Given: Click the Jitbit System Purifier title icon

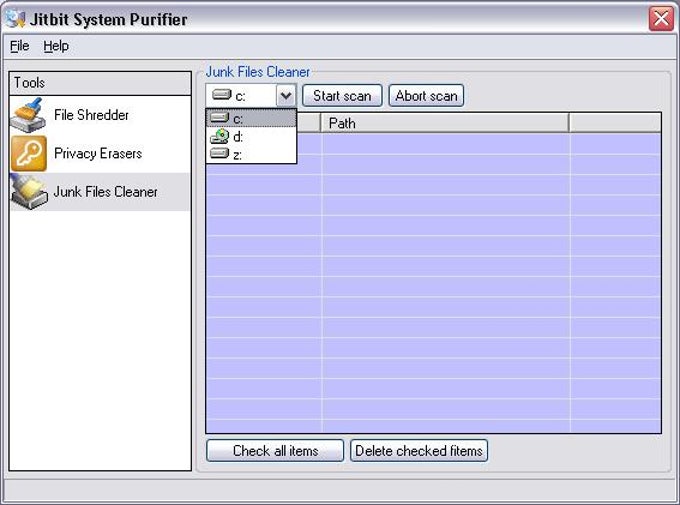Looking at the screenshot, I should tap(16, 19).
